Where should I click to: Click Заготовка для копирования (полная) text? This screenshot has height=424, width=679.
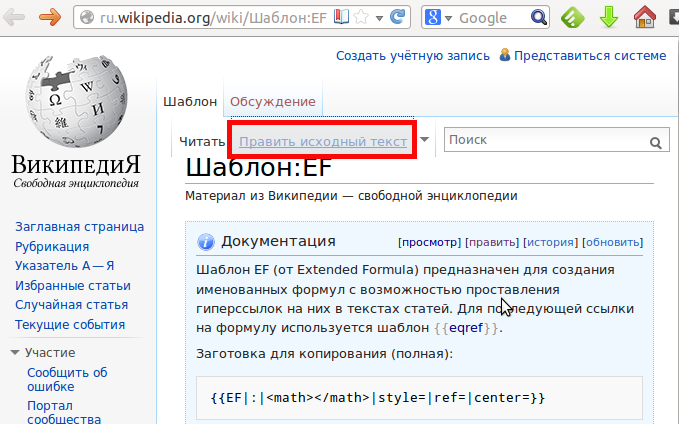pos(324,354)
